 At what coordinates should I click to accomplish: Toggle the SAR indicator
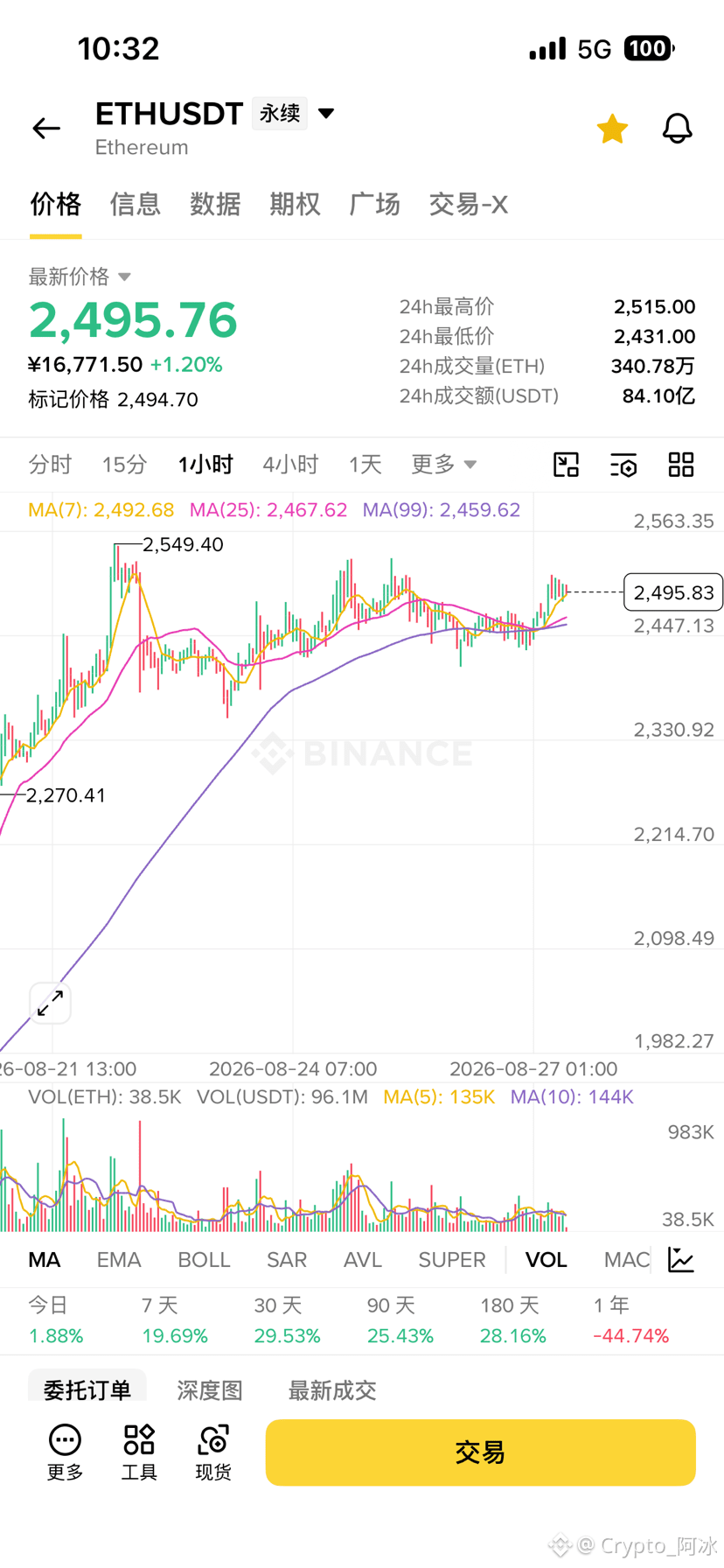point(287,1260)
